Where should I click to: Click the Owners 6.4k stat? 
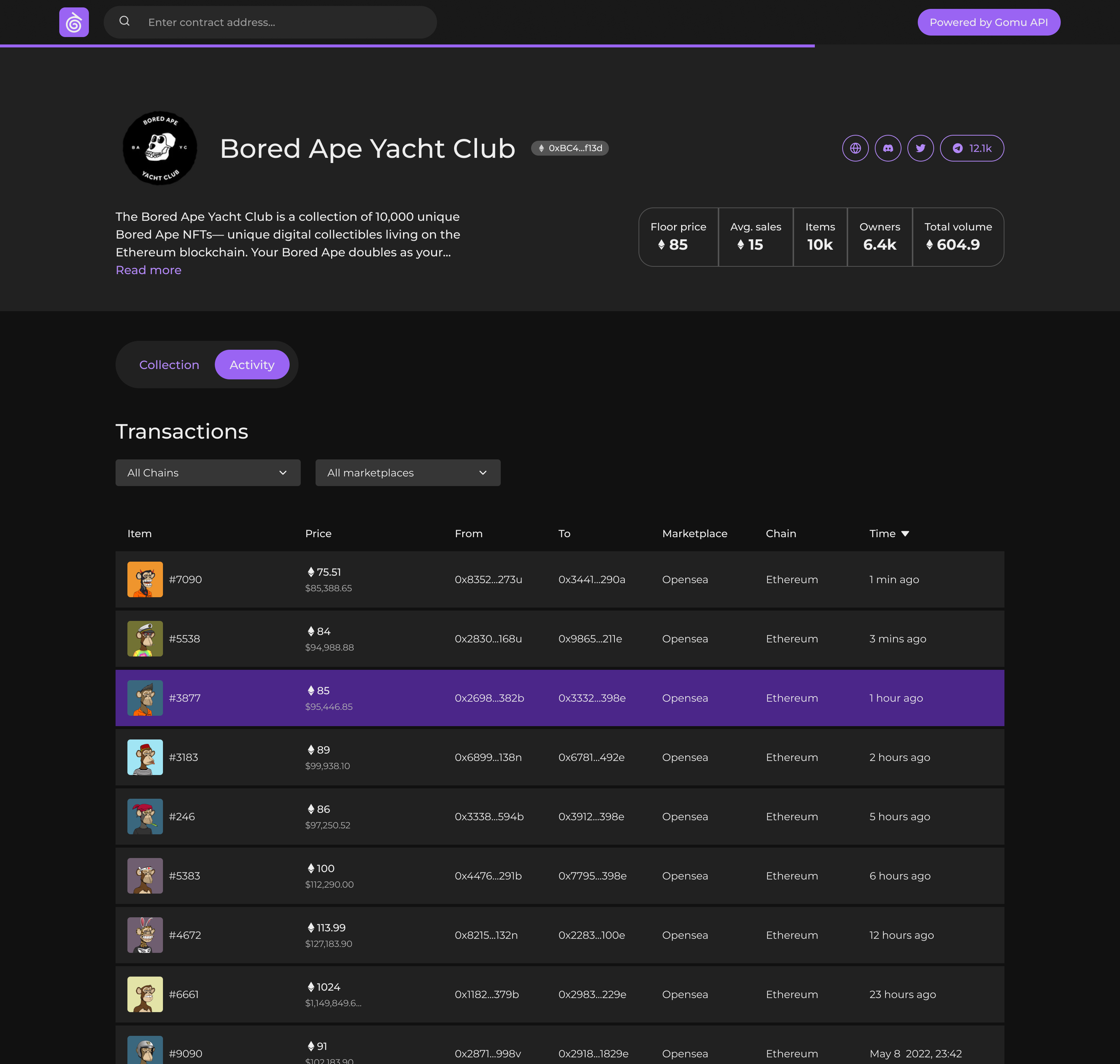tap(880, 237)
